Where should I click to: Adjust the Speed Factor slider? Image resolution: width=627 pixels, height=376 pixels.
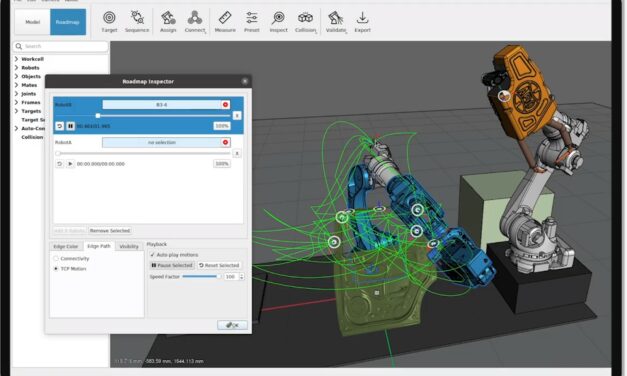[x=202, y=276]
